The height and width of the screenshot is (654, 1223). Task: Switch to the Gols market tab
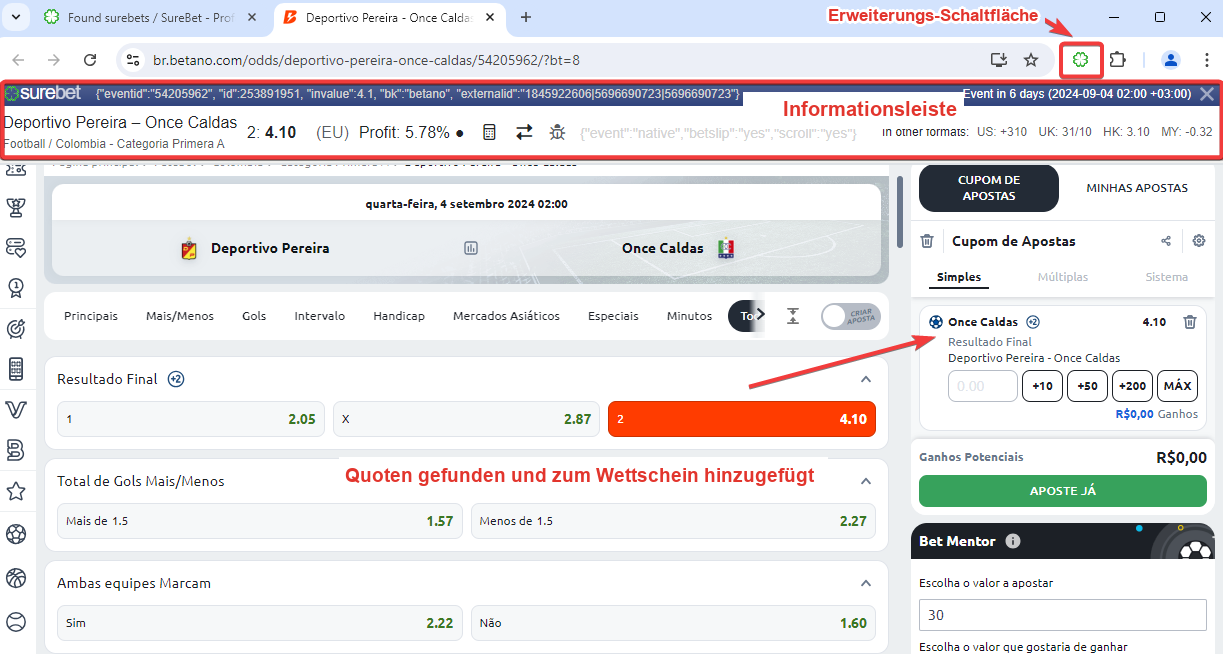[254, 316]
